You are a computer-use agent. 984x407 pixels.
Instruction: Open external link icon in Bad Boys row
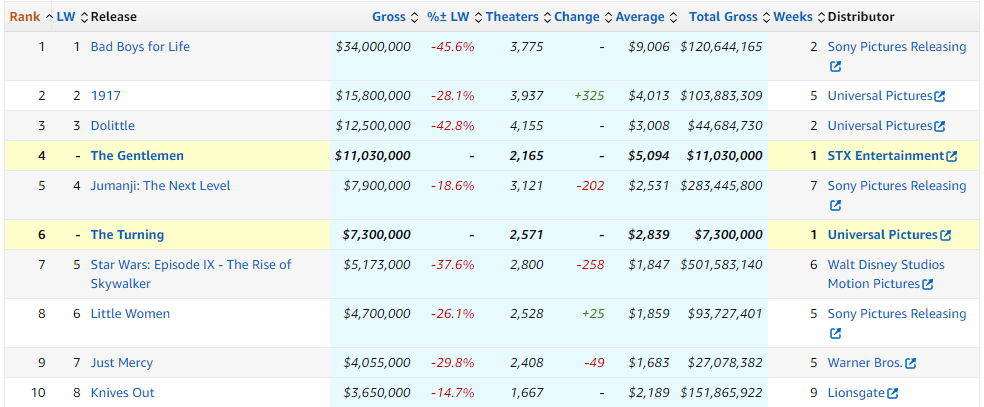coord(835,67)
